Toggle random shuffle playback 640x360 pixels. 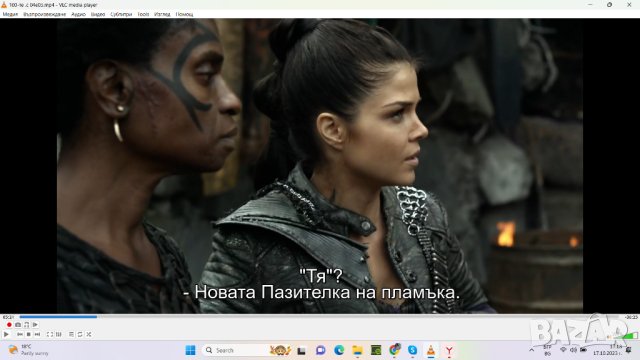(x=89, y=334)
